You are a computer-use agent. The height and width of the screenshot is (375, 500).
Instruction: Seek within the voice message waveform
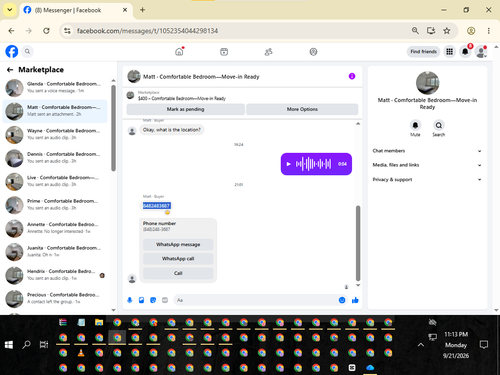pos(314,164)
